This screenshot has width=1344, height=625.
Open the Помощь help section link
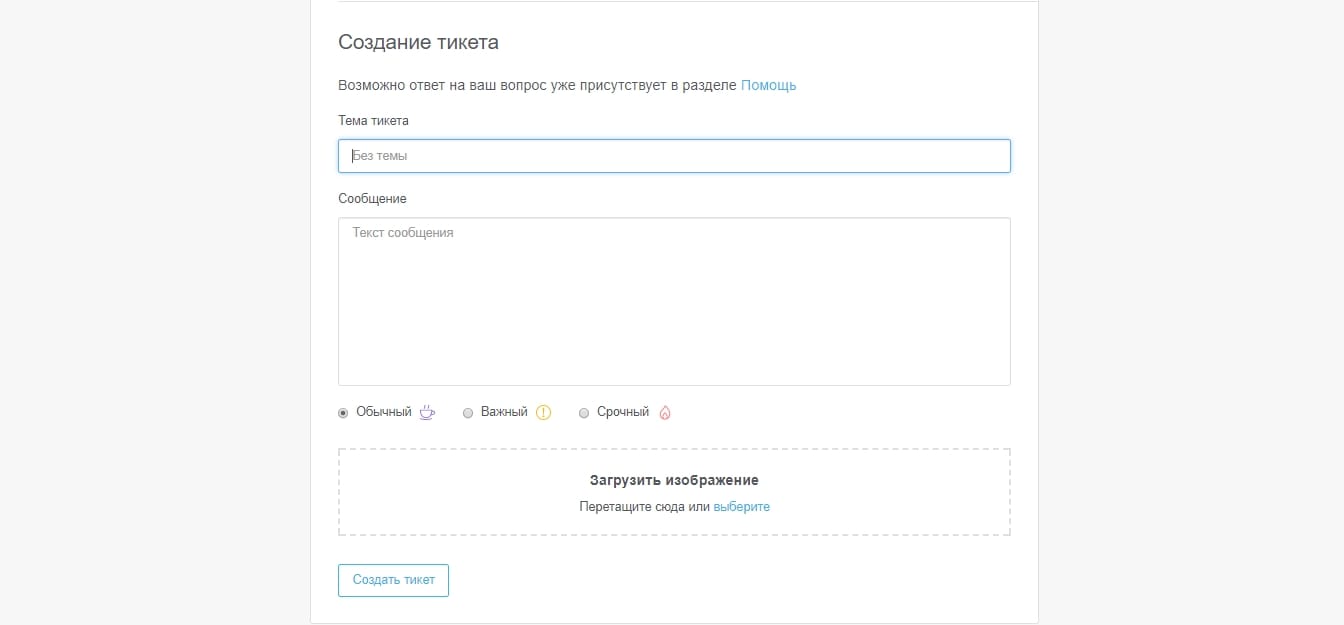point(769,85)
